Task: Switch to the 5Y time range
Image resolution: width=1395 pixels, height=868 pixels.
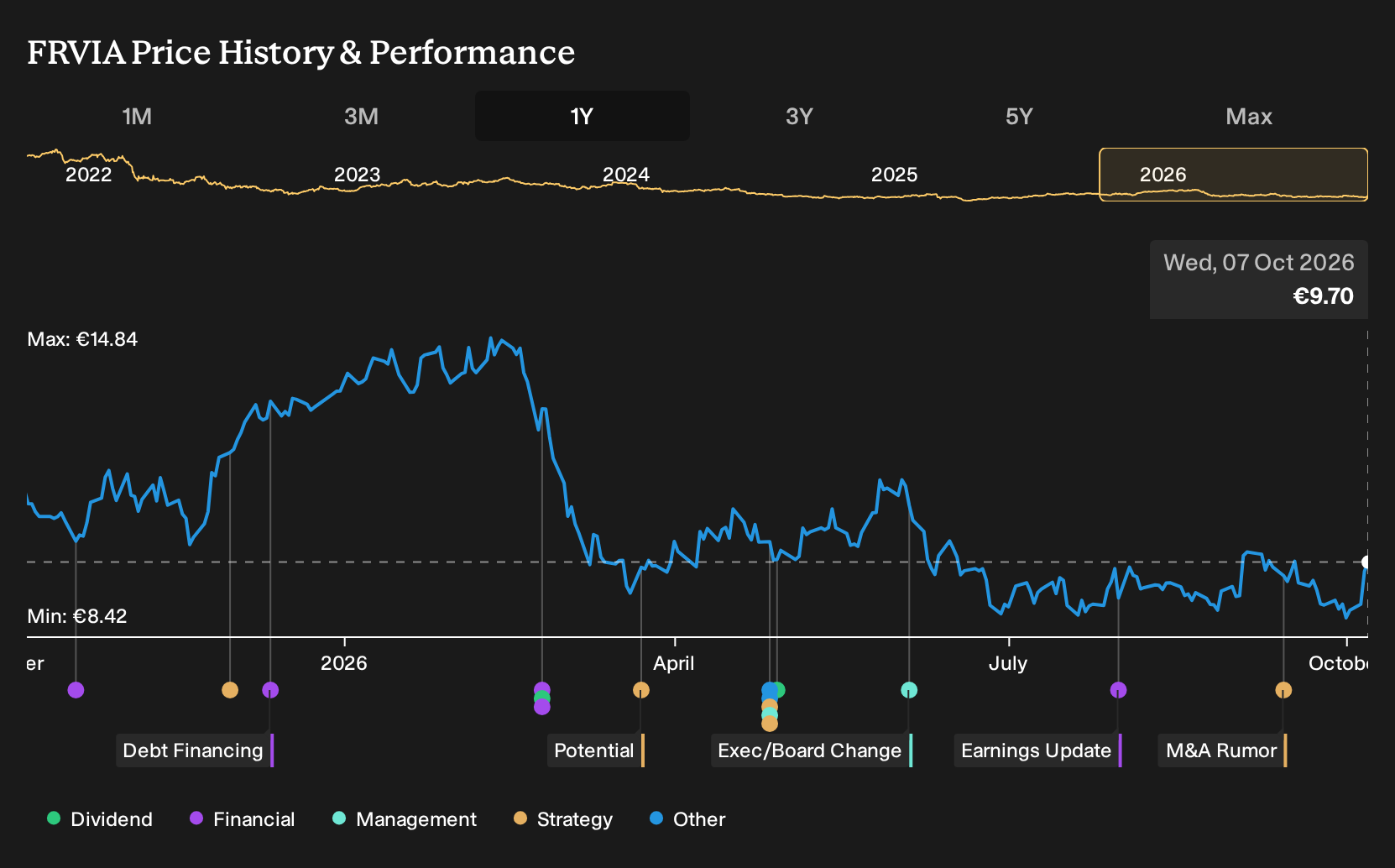Action: 1019,116
